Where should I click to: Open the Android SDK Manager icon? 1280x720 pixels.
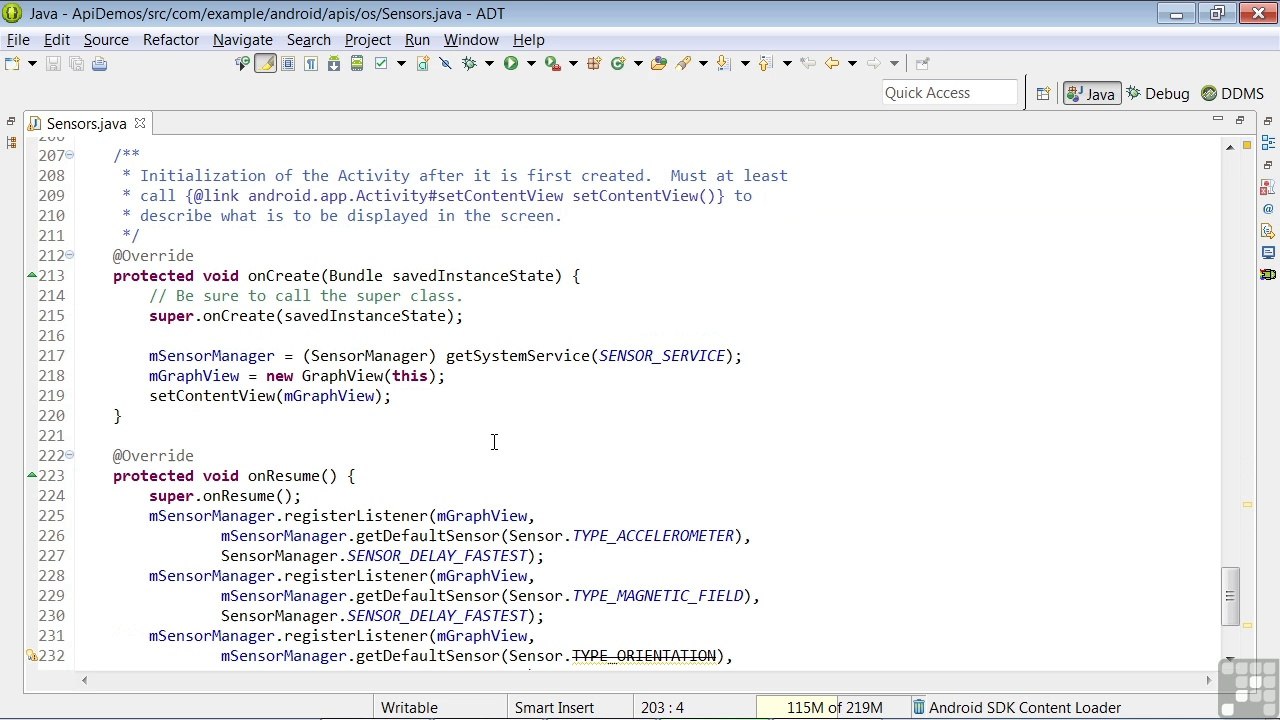pos(334,63)
